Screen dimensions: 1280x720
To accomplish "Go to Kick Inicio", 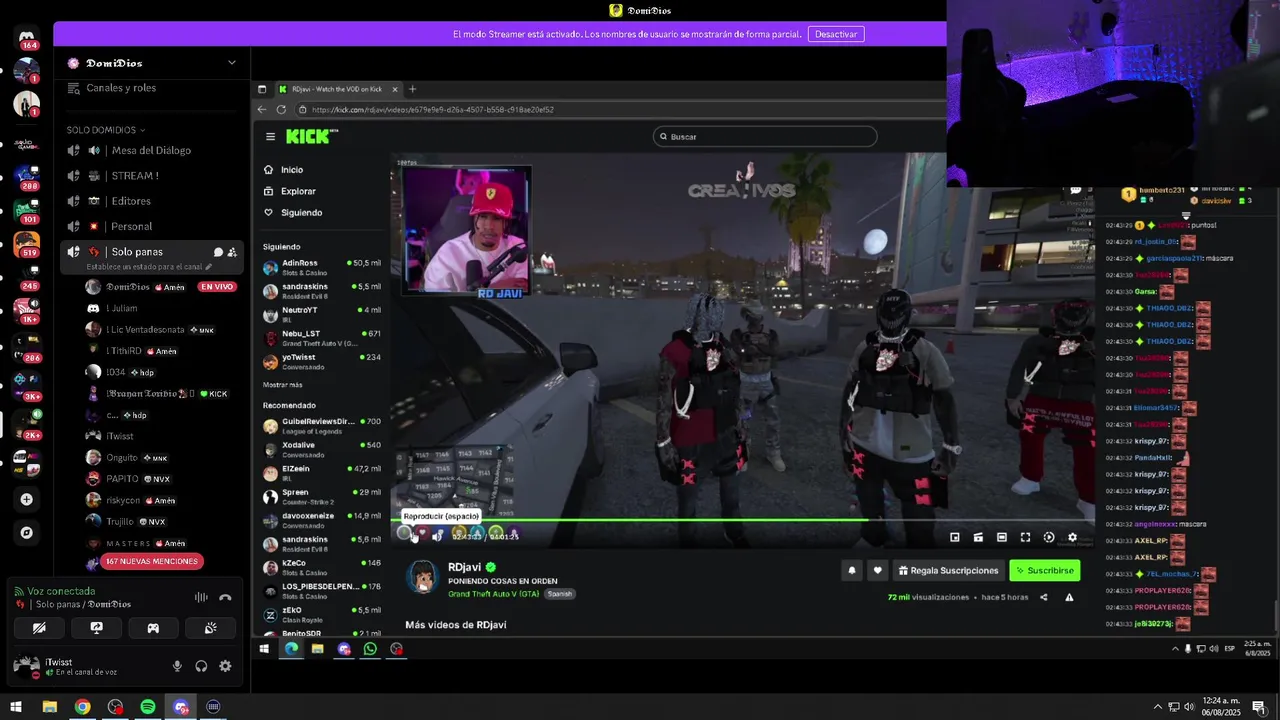I will [291, 170].
